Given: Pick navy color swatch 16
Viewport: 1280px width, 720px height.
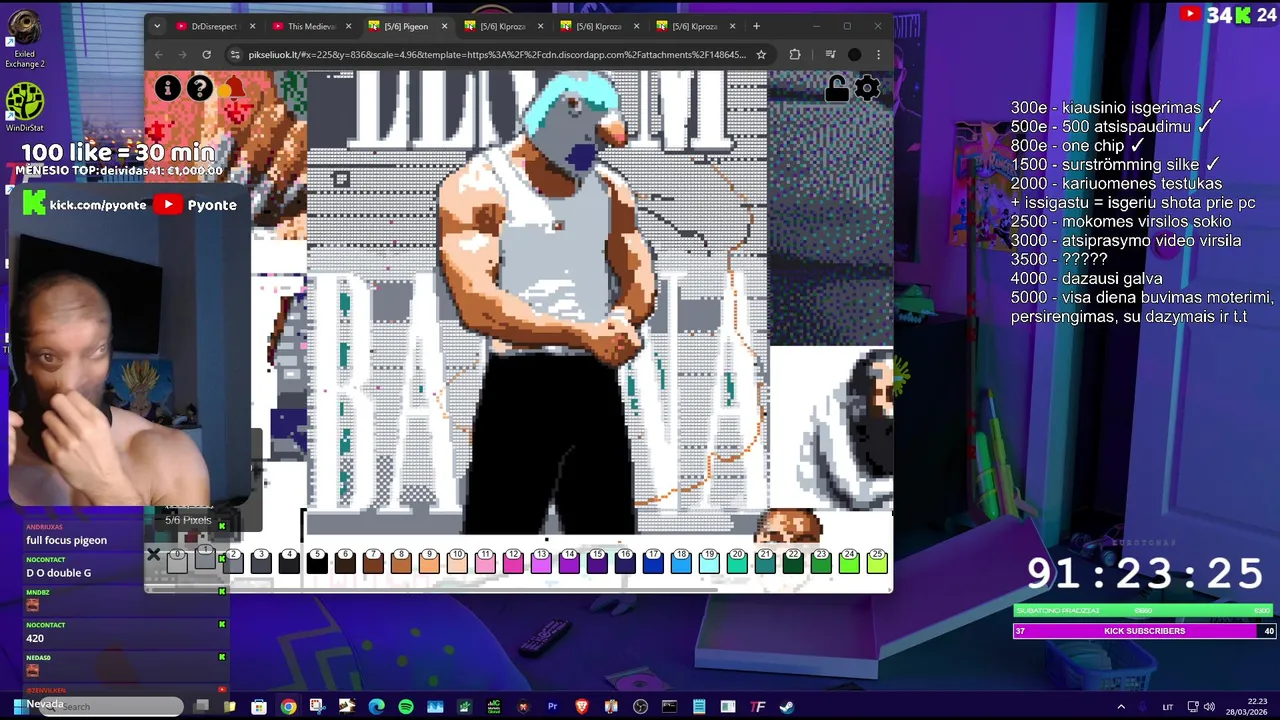Looking at the screenshot, I should coord(625,562).
